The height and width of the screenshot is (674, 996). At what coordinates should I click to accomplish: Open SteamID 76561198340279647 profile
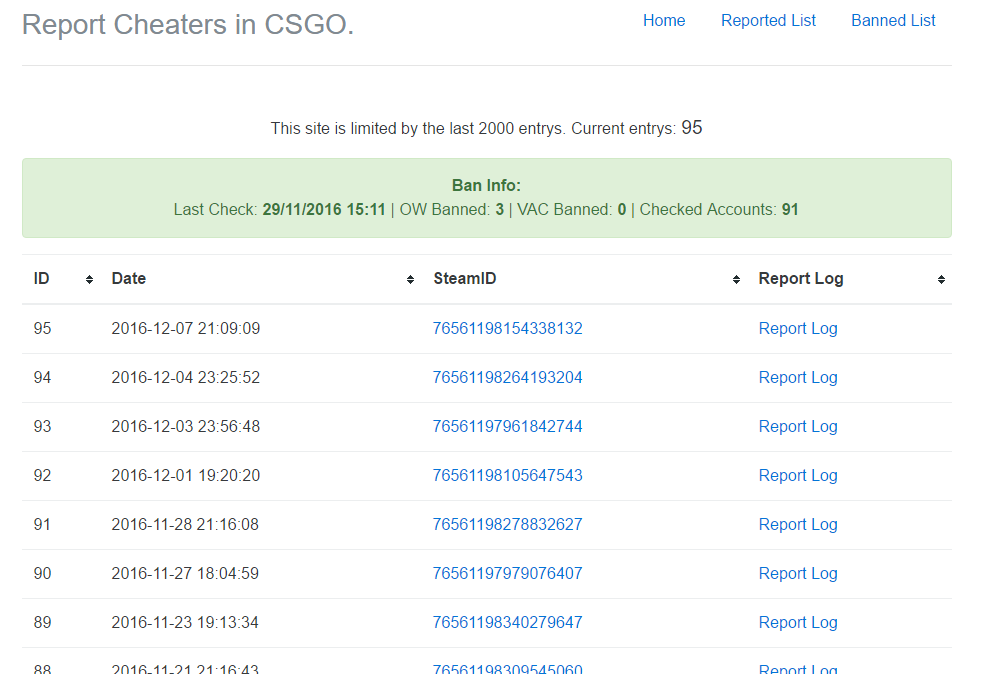coord(507,622)
